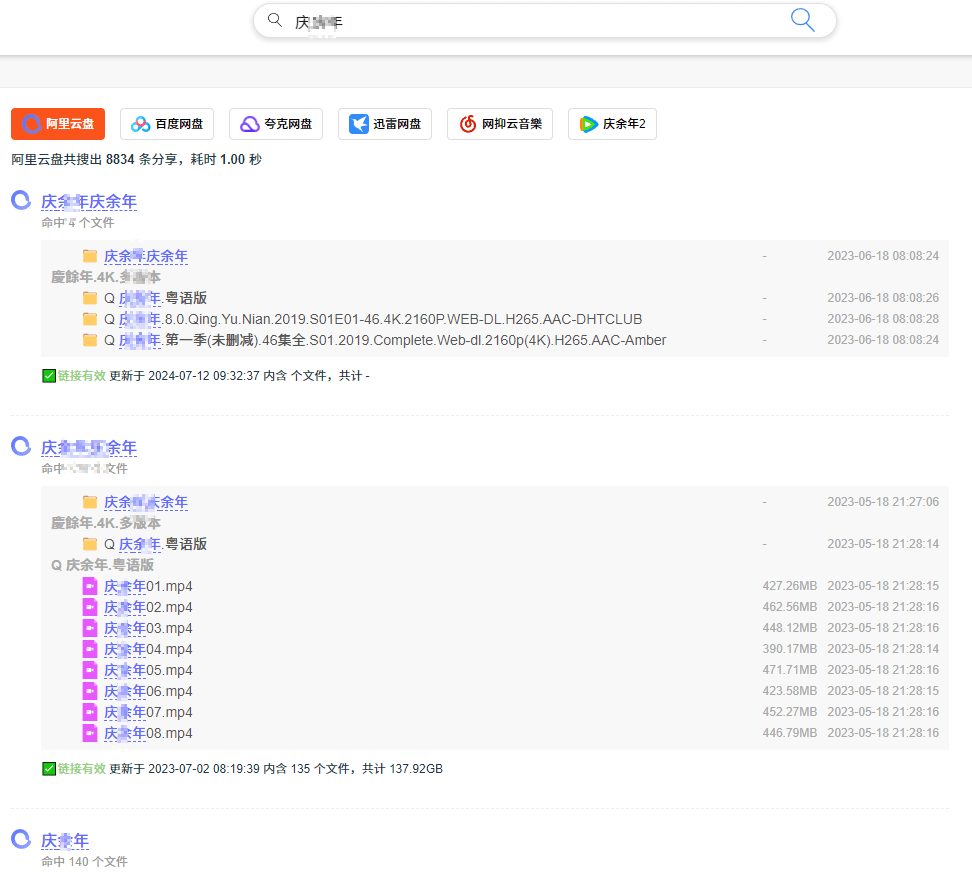This screenshot has width=972, height=874.
Task: Open the 网抑云音乐 tab
Action: tap(500, 124)
